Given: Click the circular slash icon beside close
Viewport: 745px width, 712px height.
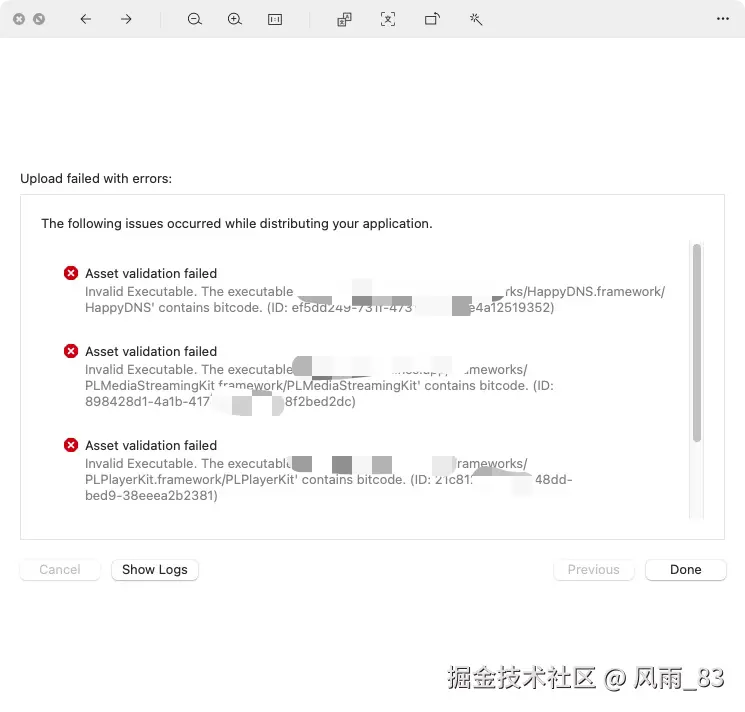Looking at the screenshot, I should 39,19.
